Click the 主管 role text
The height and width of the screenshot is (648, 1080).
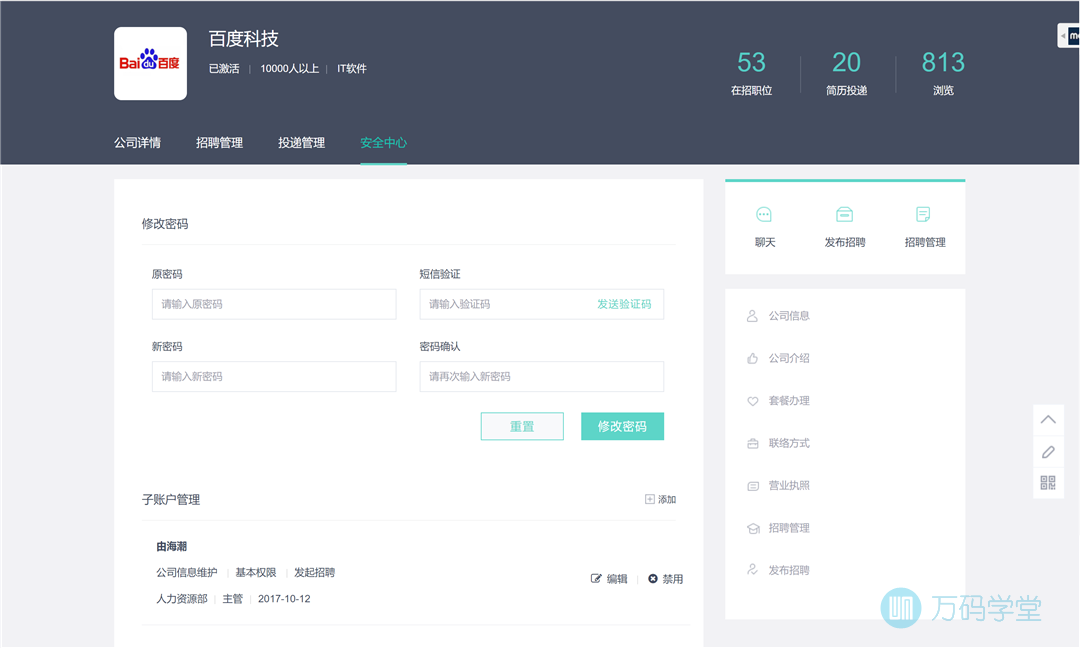(x=233, y=598)
